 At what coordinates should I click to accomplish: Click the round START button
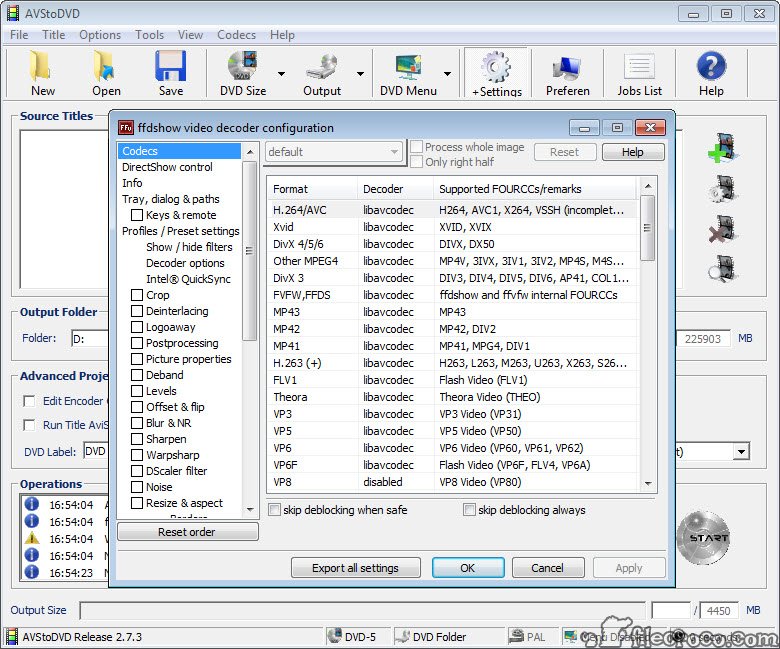coord(704,538)
